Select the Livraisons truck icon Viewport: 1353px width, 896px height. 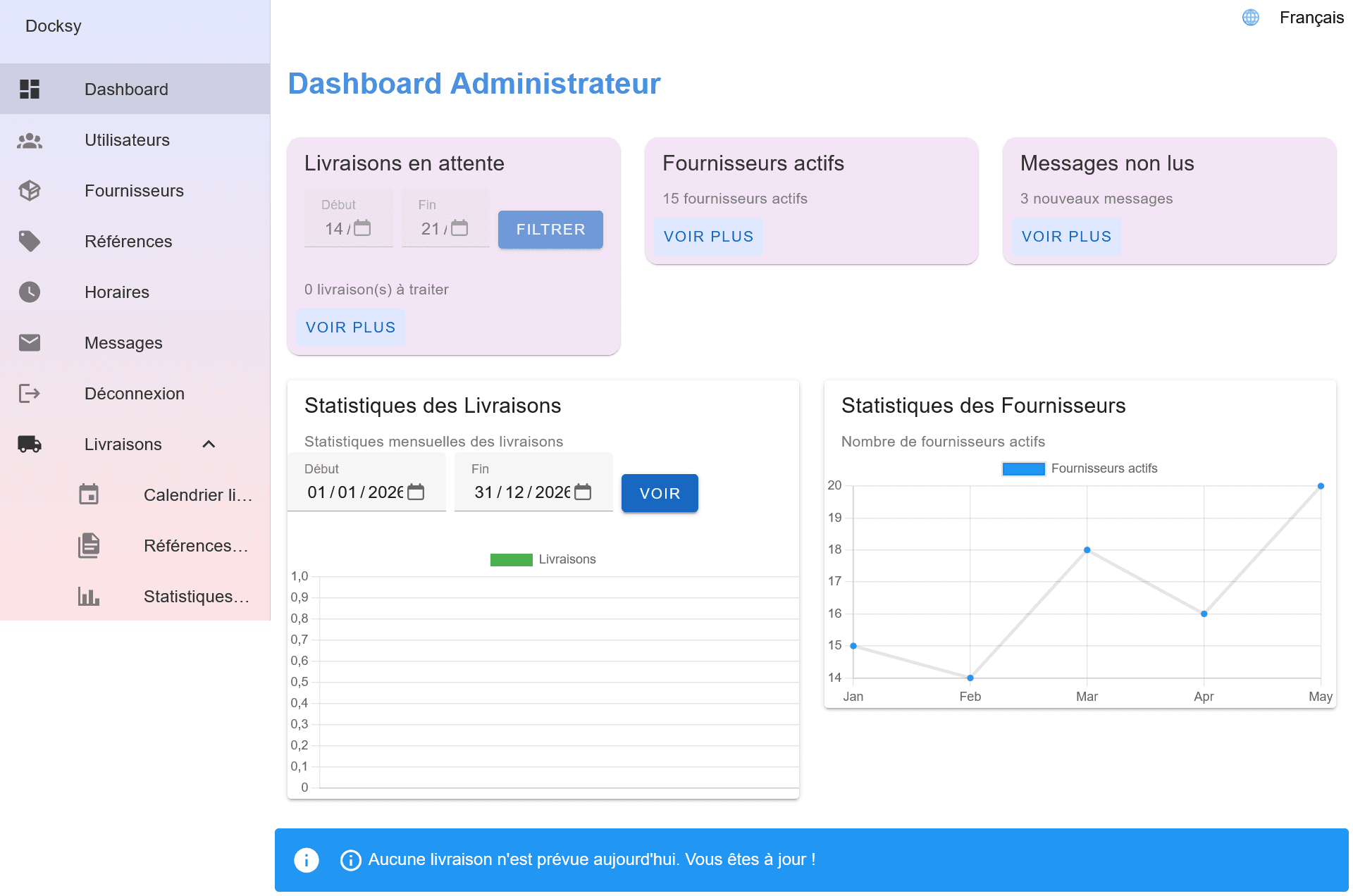(x=29, y=444)
